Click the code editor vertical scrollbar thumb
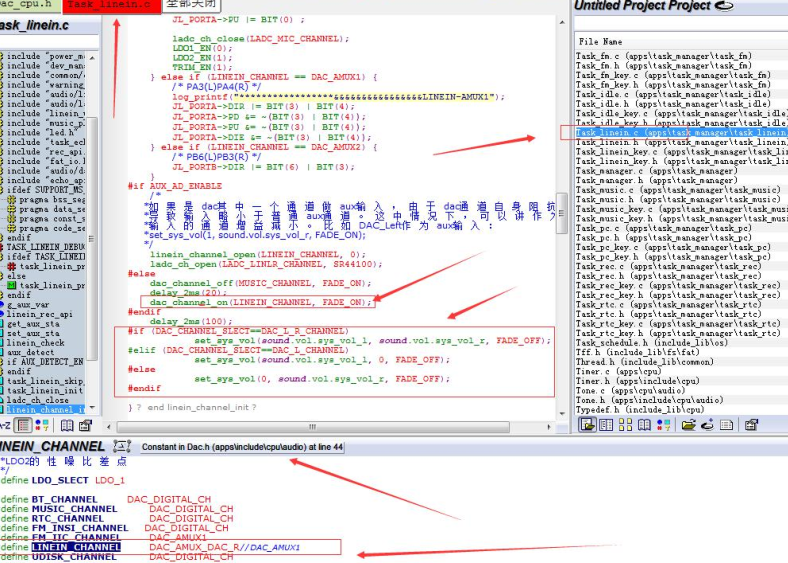 click(x=562, y=213)
